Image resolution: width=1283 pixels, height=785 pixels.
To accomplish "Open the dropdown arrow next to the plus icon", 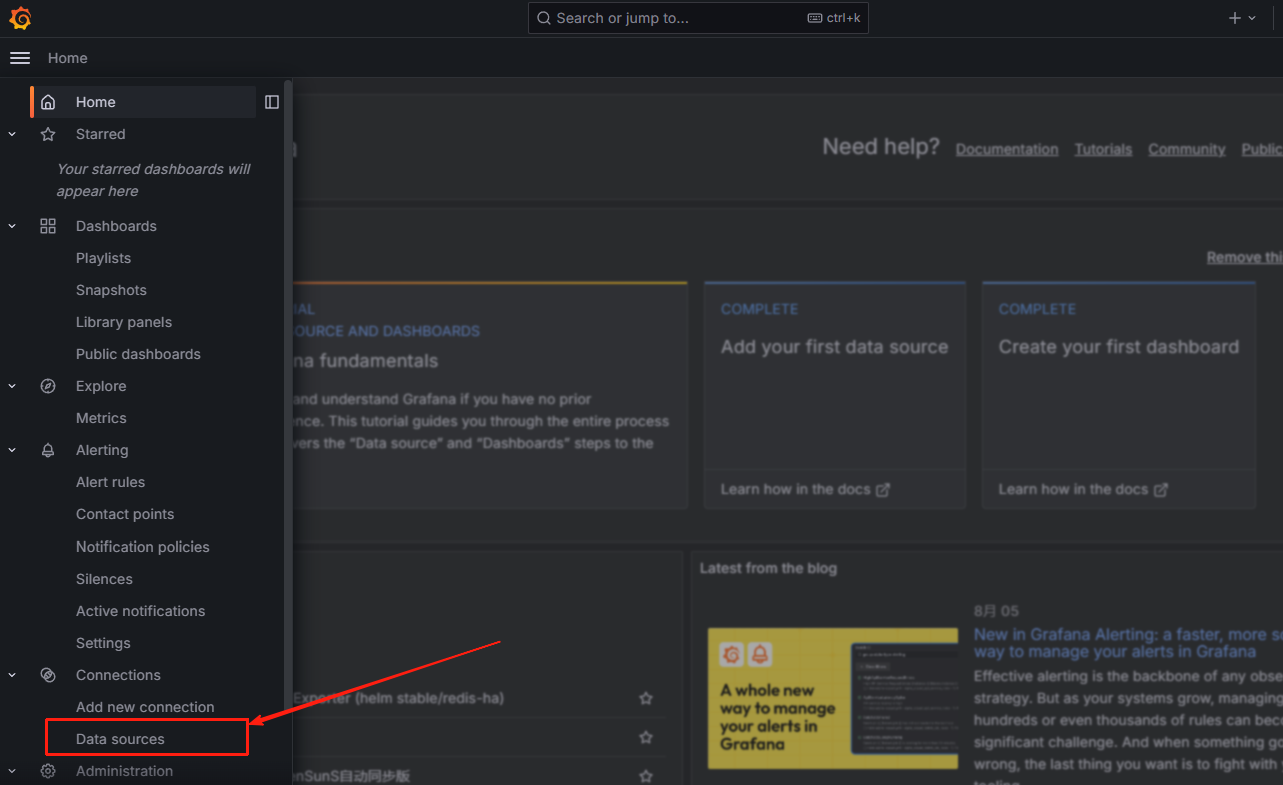I will 1252,18.
